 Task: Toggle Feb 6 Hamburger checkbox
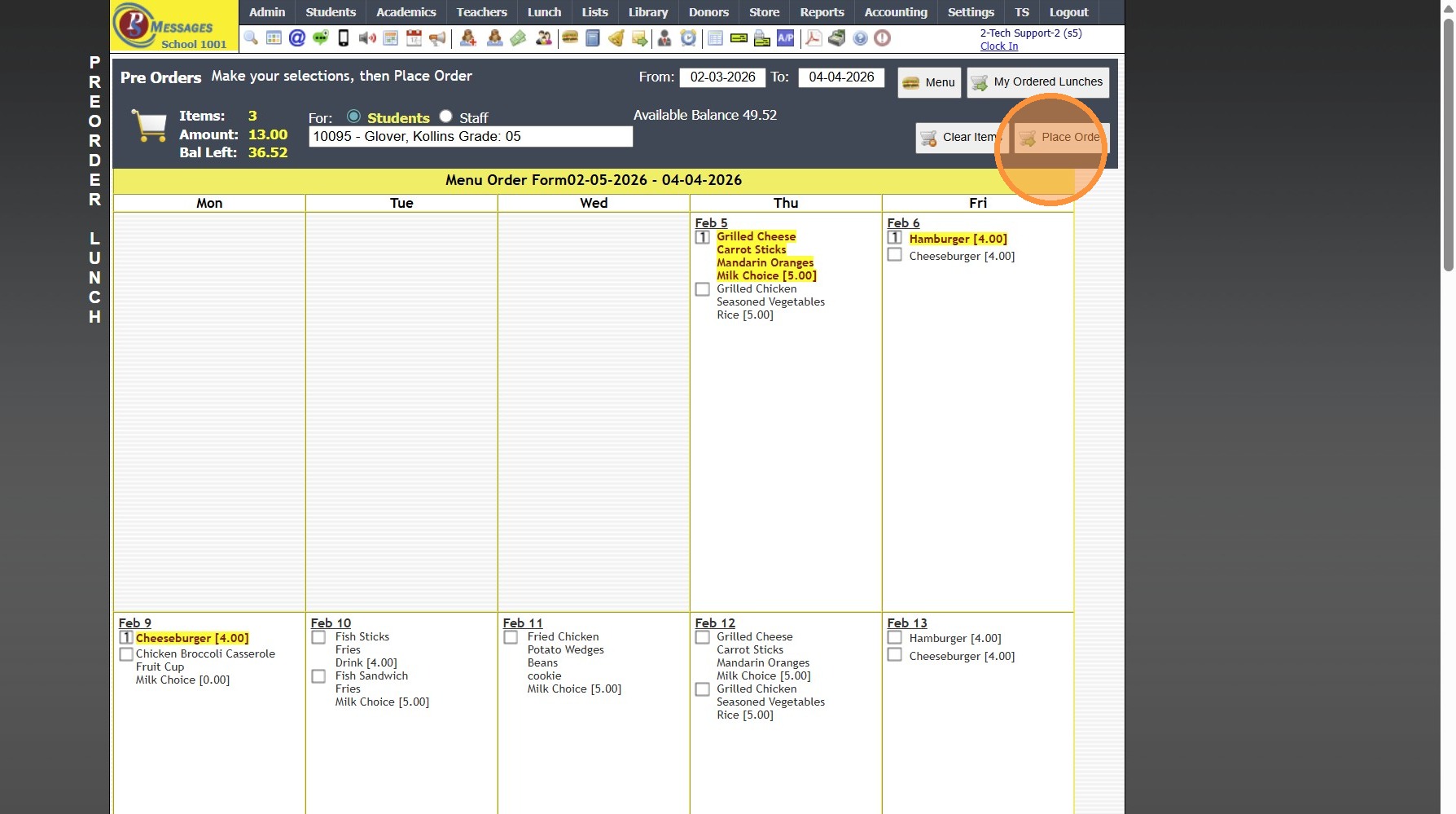coord(894,237)
